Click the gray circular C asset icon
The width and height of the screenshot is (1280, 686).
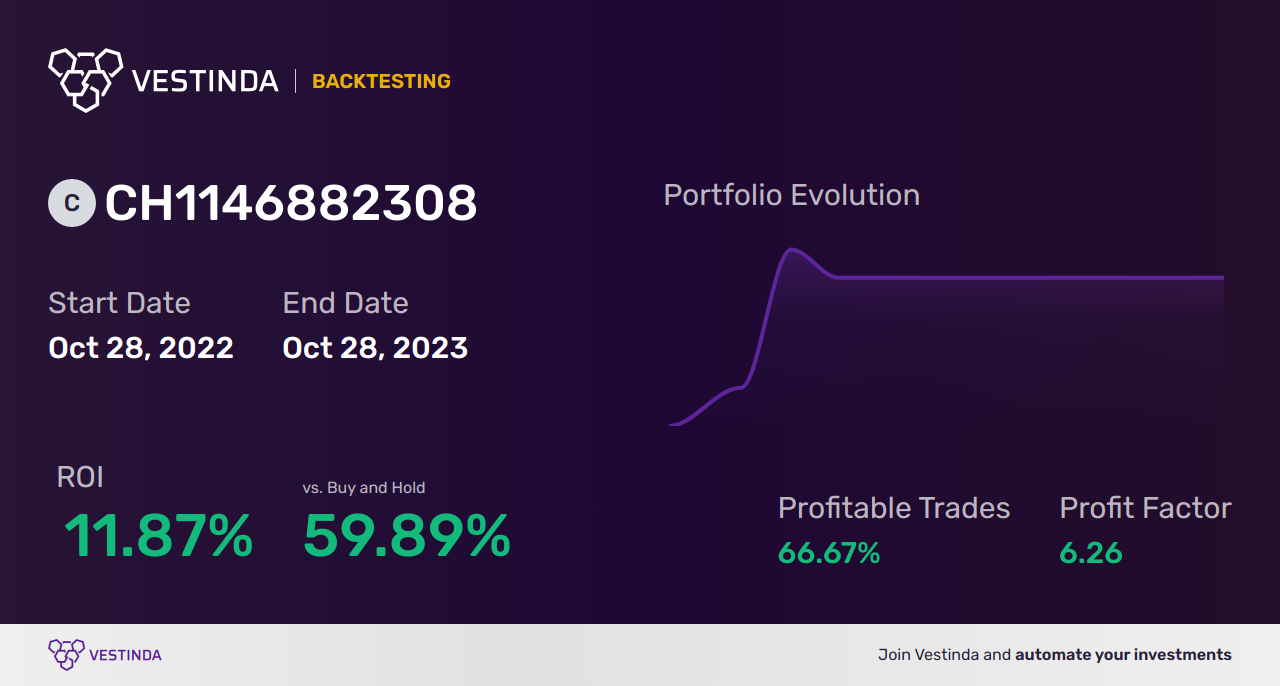72,203
